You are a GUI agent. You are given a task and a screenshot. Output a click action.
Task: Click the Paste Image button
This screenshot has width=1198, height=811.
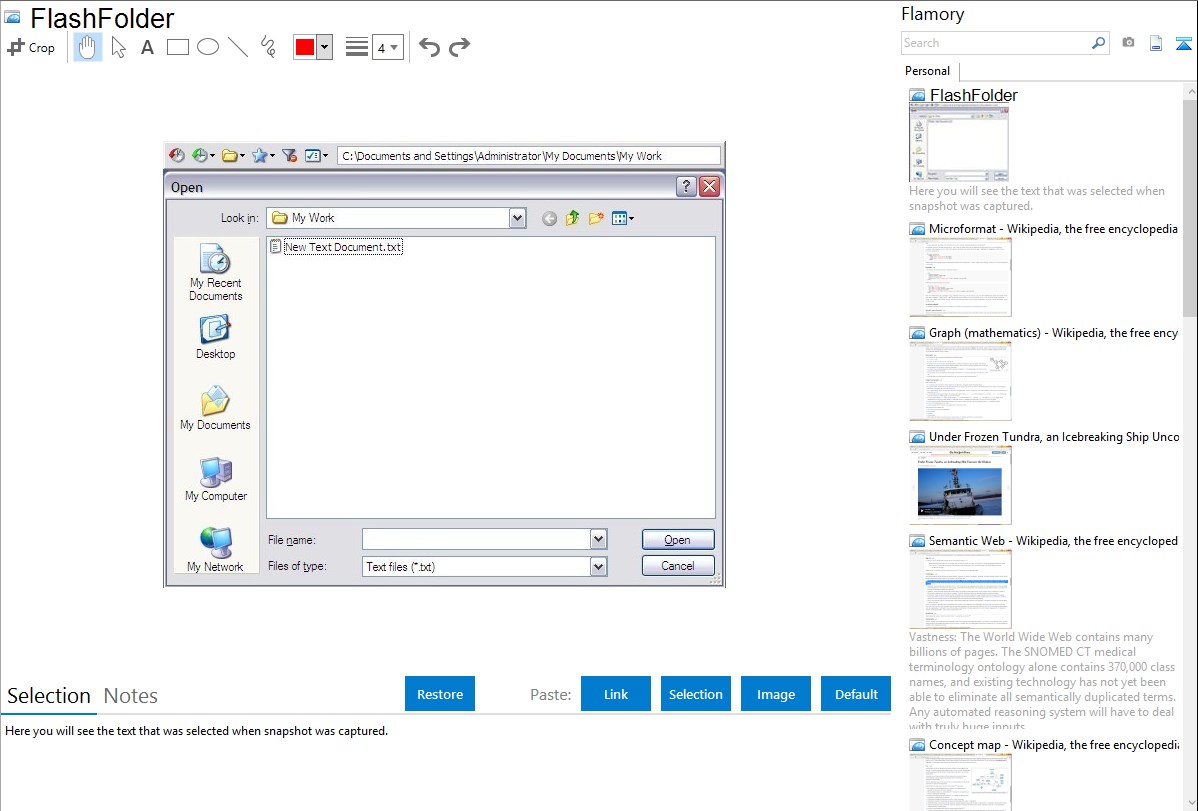[x=775, y=694]
